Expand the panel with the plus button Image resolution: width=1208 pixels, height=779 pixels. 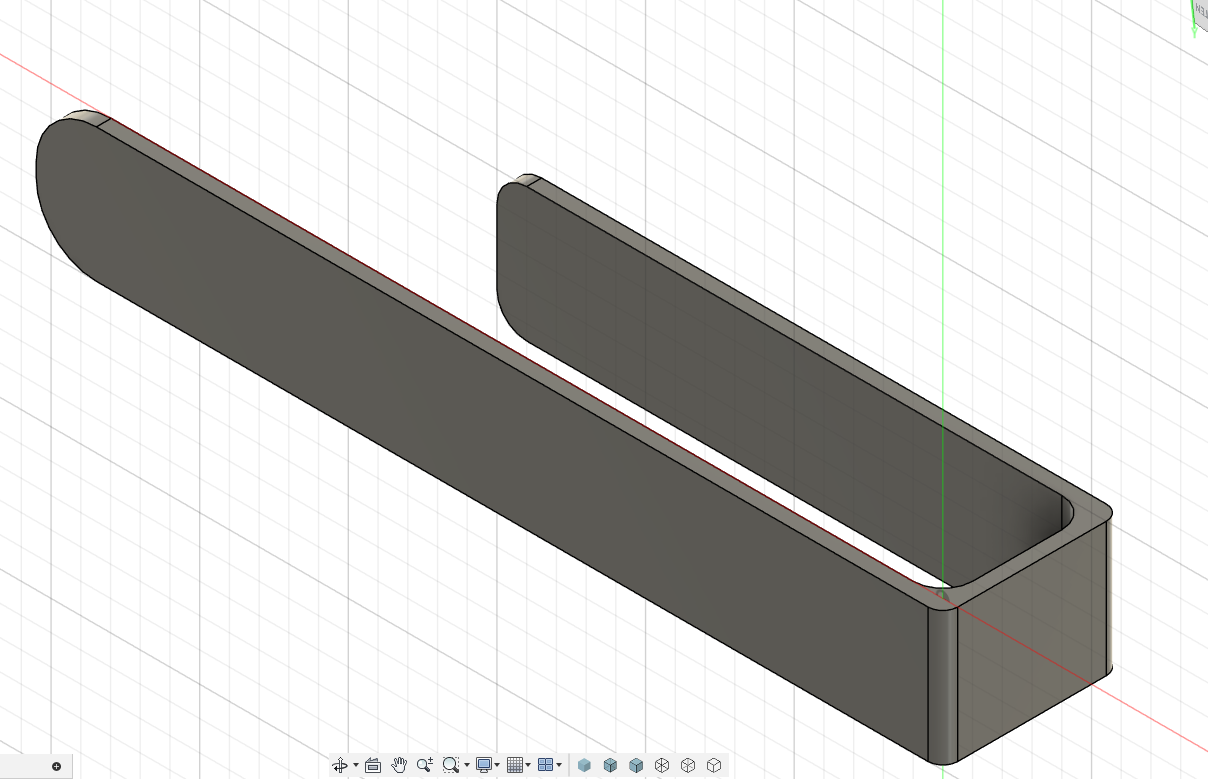57,767
